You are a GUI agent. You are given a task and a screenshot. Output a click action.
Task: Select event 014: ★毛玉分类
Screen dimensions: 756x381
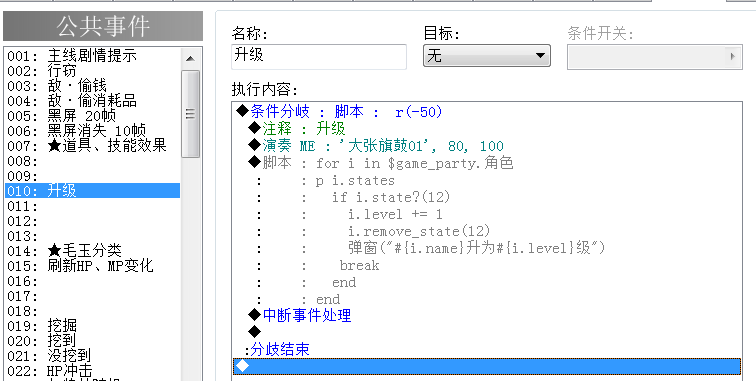click(x=93, y=251)
